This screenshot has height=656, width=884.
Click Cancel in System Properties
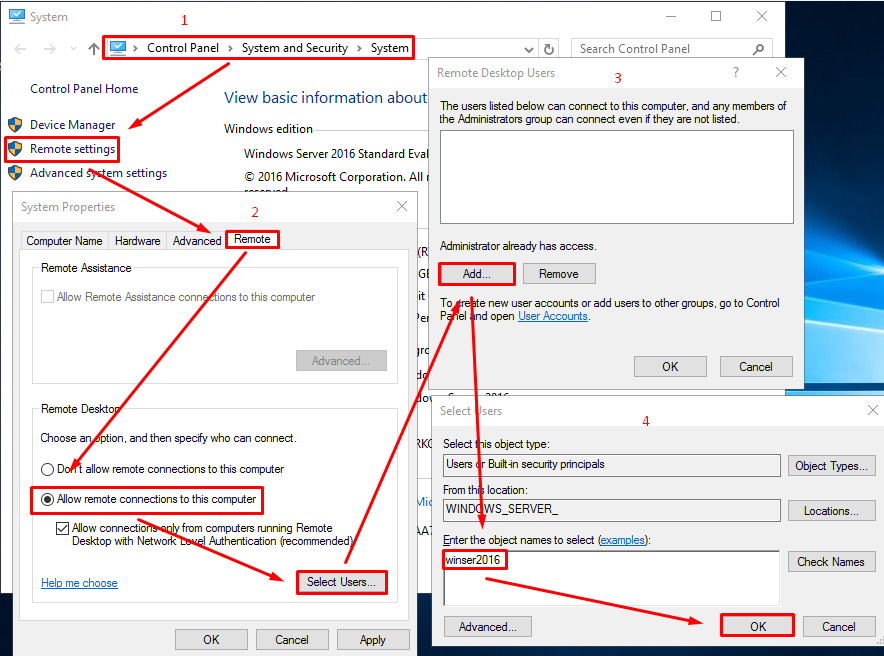pyautogui.click(x=291, y=640)
